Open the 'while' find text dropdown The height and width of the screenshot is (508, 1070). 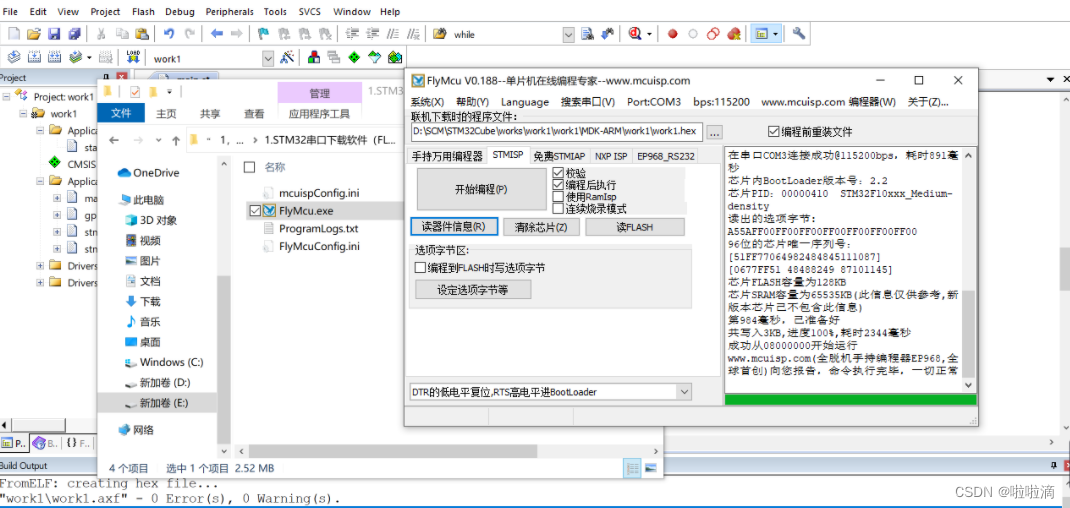568,34
